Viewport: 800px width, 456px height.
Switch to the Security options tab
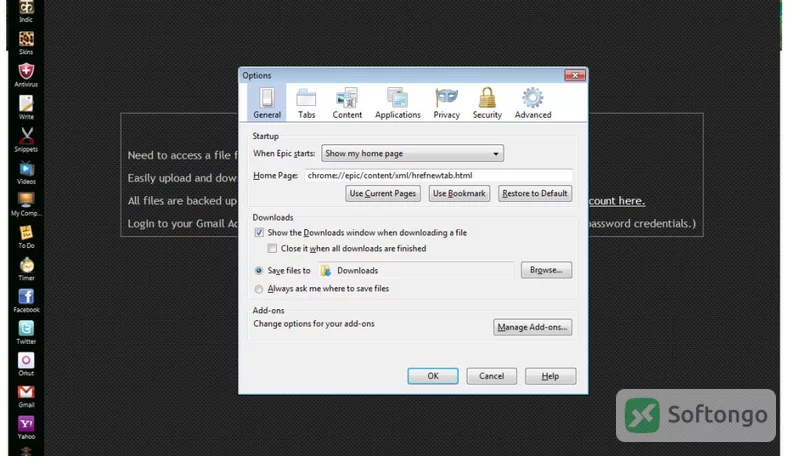pyautogui.click(x=487, y=103)
